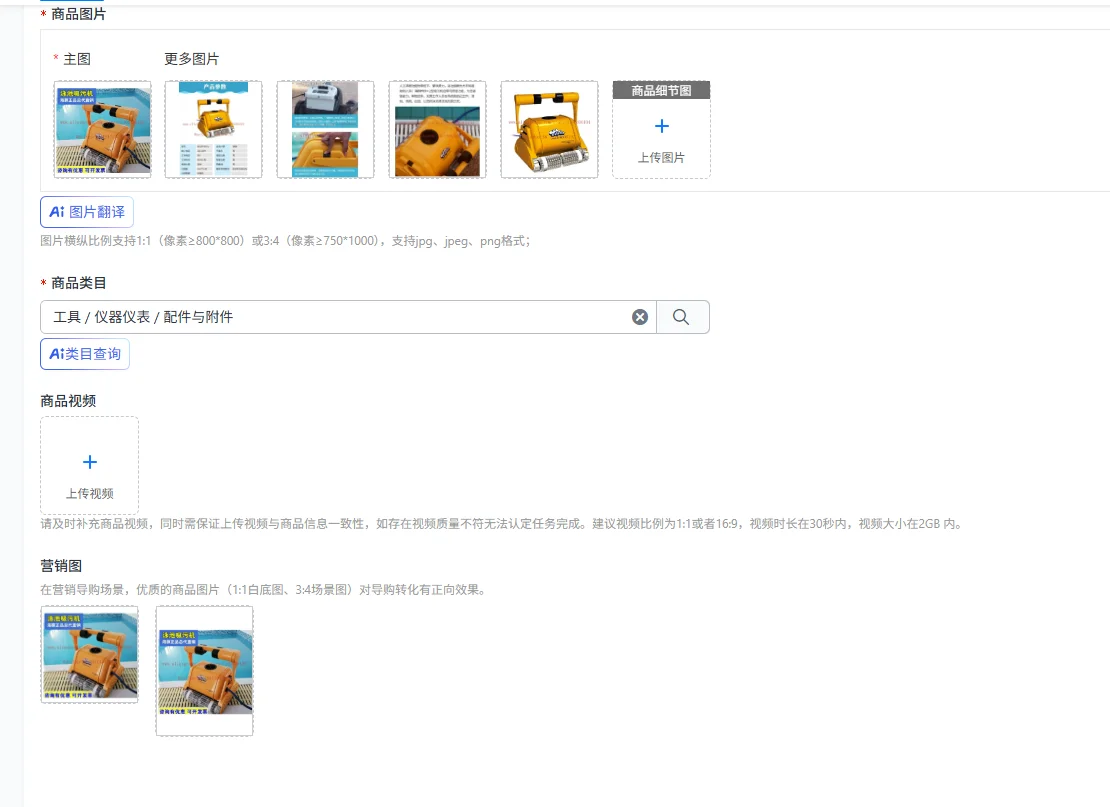Click the plus icon to upload detail image

662,126
